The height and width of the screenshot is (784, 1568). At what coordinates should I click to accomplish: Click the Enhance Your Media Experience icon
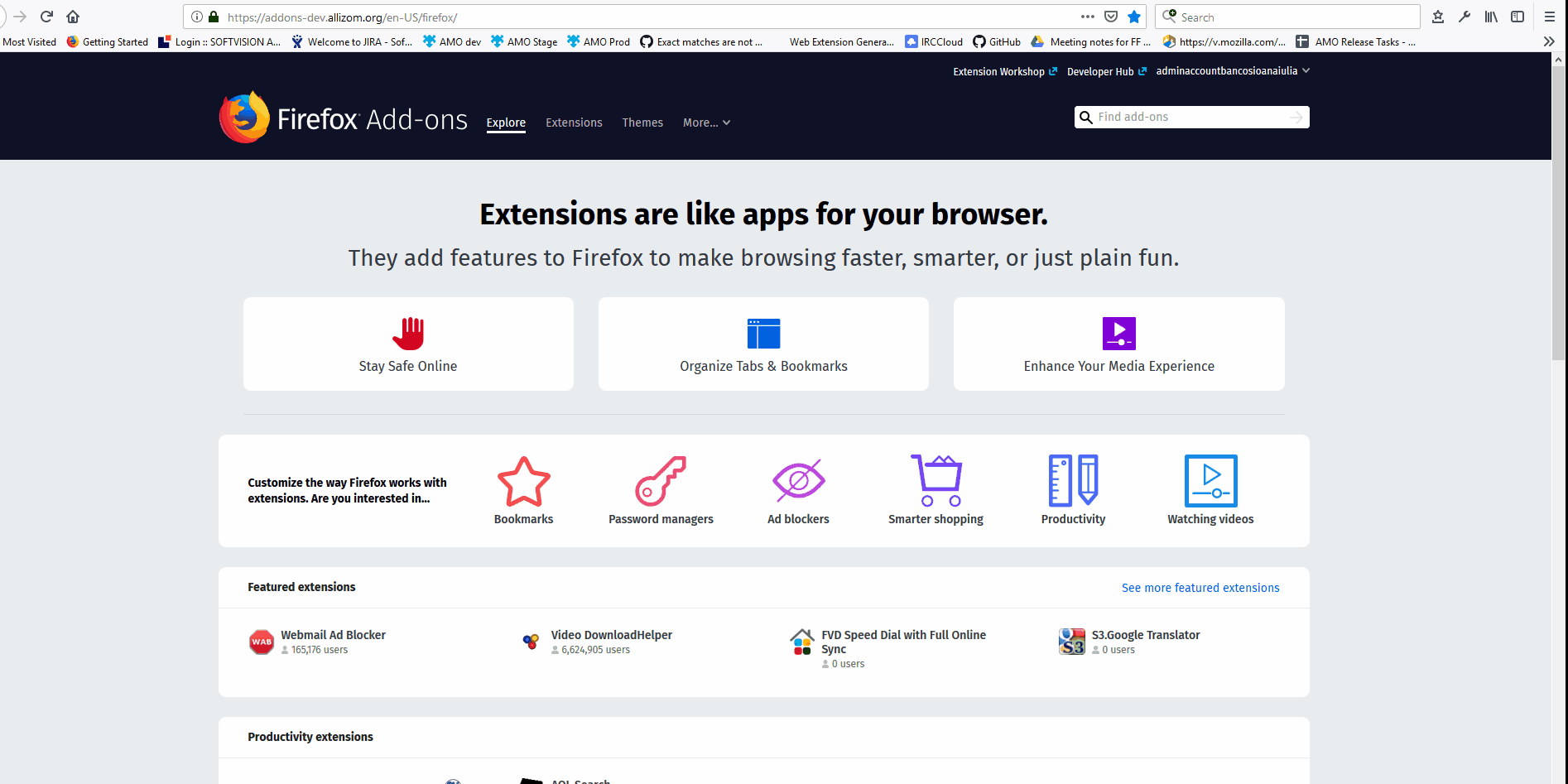pyautogui.click(x=1118, y=333)
